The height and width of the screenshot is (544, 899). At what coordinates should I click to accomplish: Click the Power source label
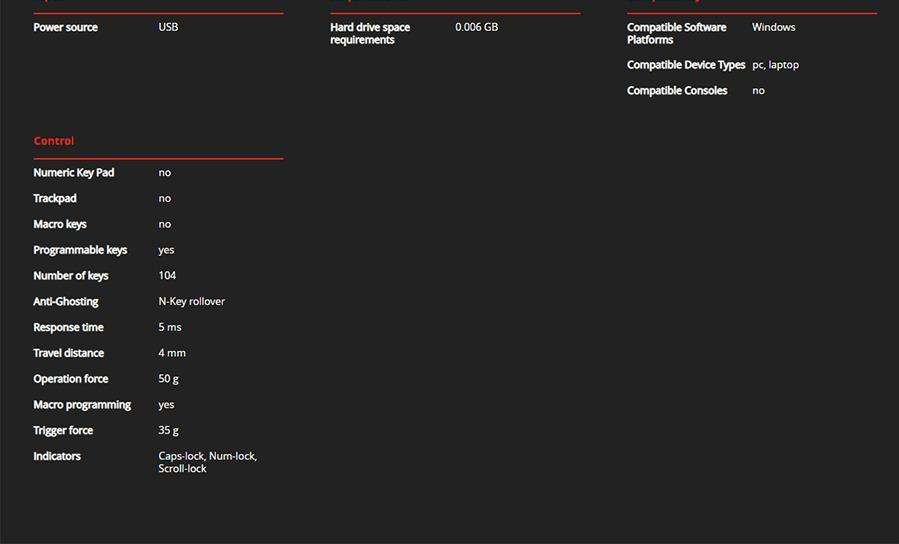[65, 27]
